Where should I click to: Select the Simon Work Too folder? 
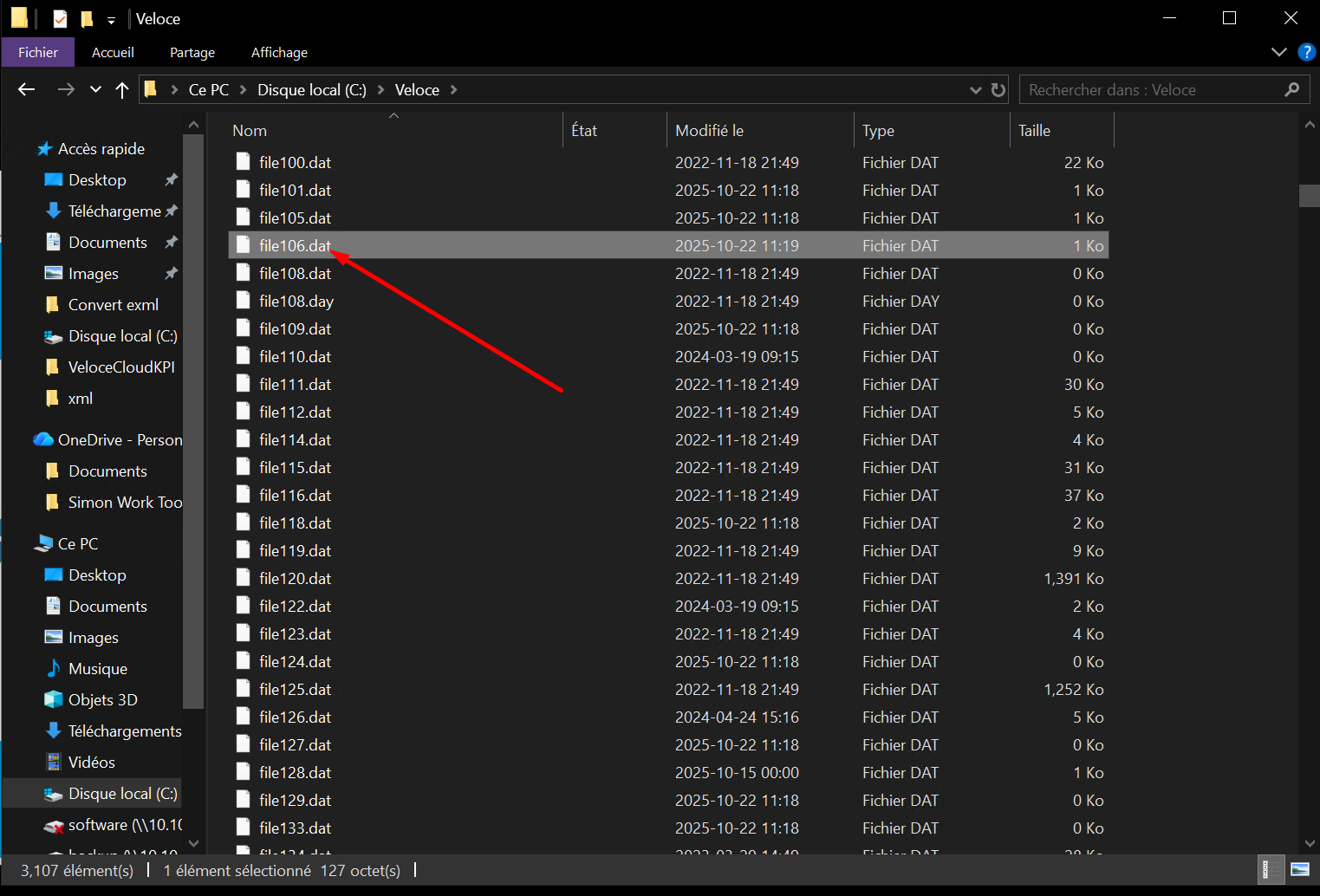pos(125,502)
